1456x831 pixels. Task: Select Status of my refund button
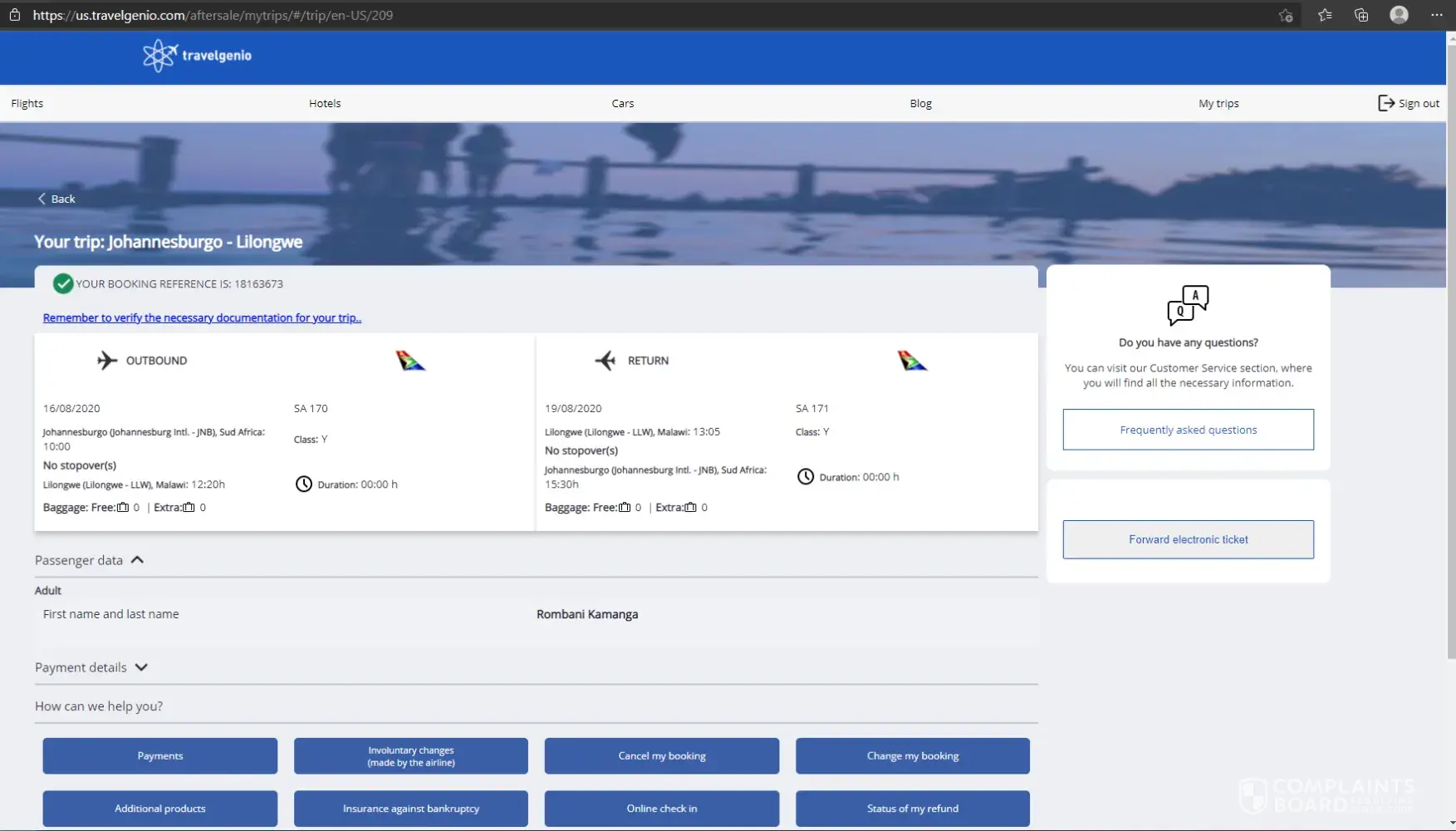[x=912, y=809]
